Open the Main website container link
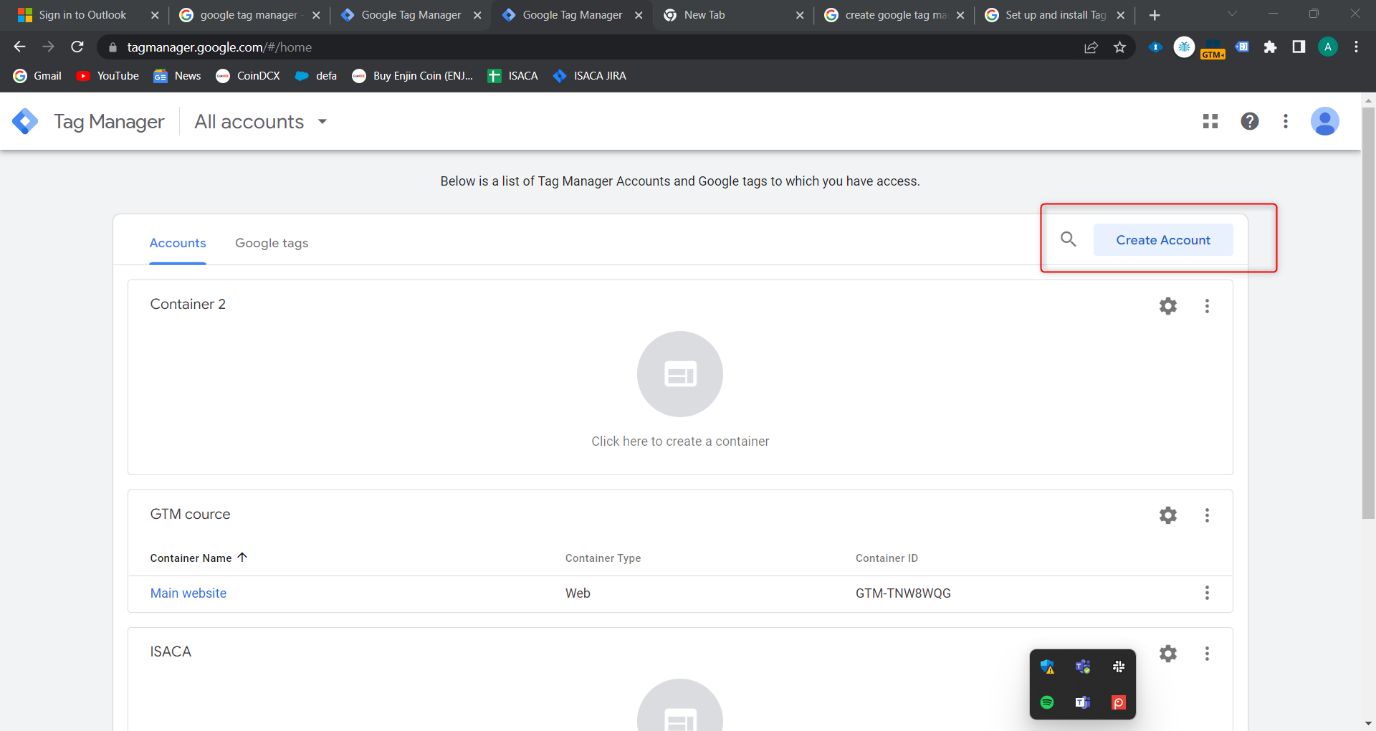 188,592
